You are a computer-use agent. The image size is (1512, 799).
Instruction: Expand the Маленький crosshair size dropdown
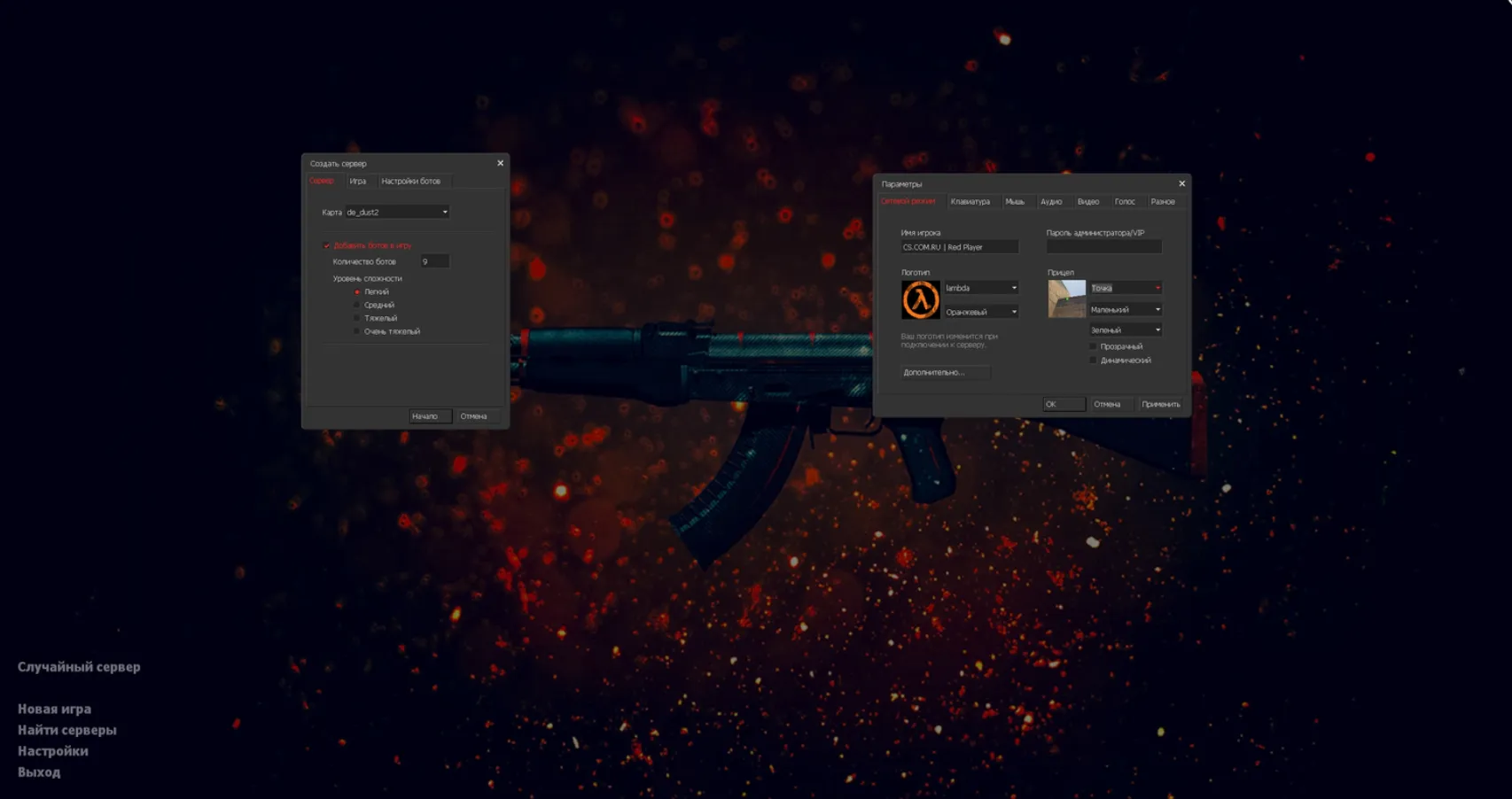[x=1125, y=310]
